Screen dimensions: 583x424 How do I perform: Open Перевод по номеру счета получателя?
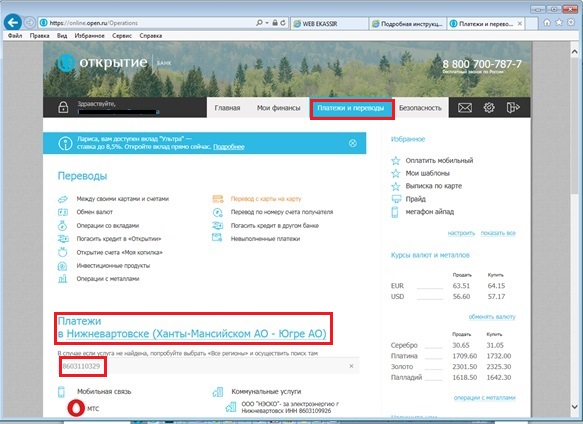pos(282,212)
